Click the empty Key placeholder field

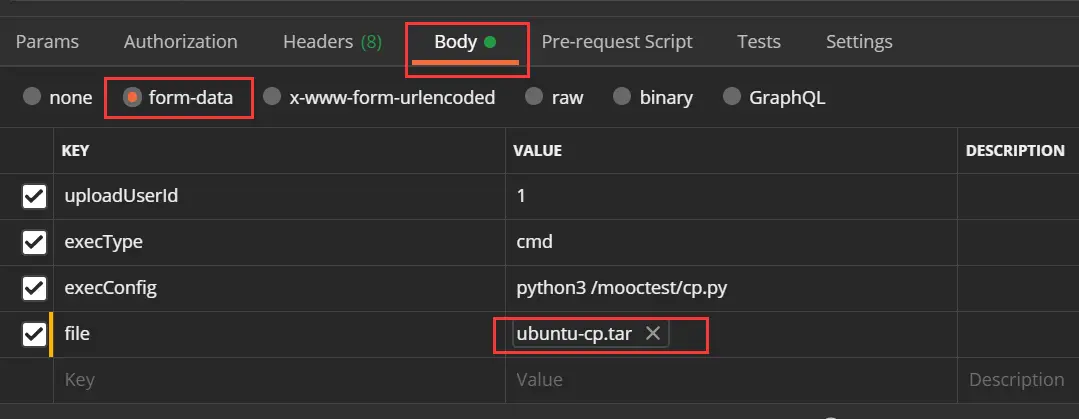click(x=278, y=380)
